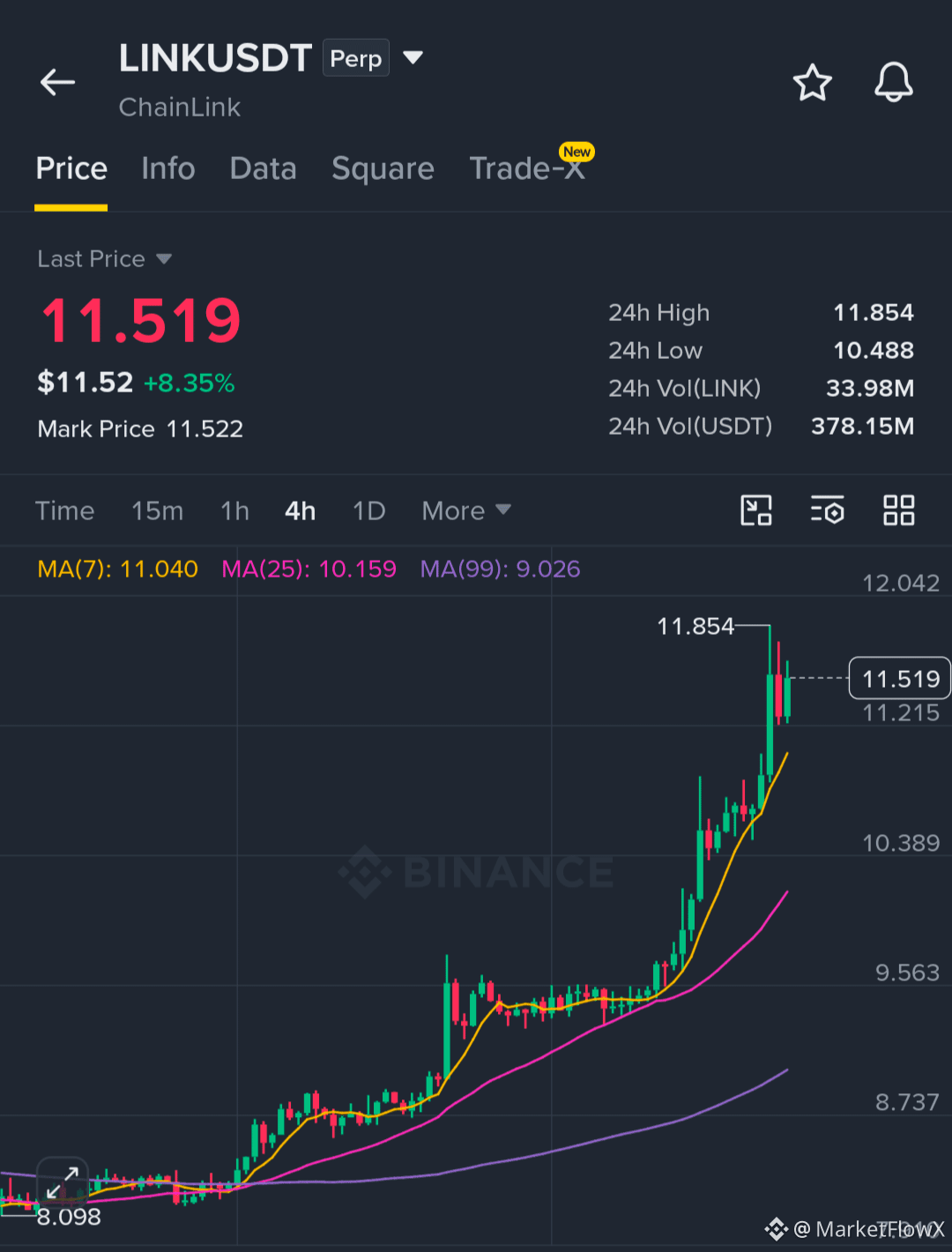Tap the MA(25): 10.159 indicator label
Viewport: 952px width, 1252px height.
(309, 569)
